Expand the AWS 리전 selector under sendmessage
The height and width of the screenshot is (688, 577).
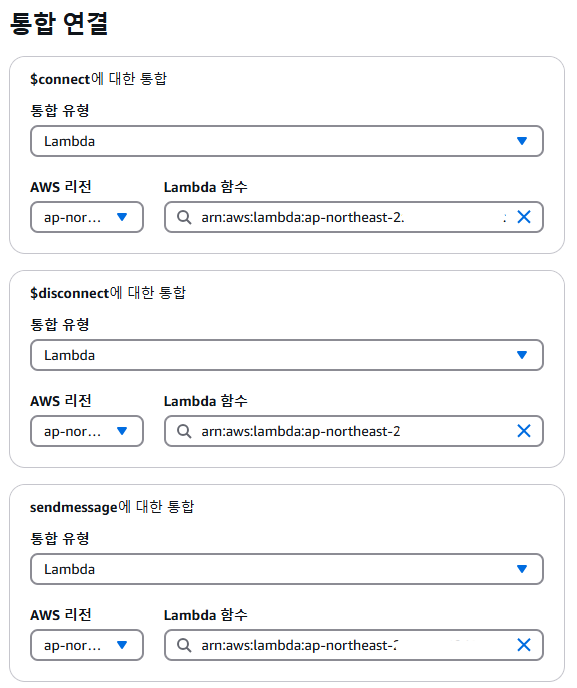click(x=87, y=645)
